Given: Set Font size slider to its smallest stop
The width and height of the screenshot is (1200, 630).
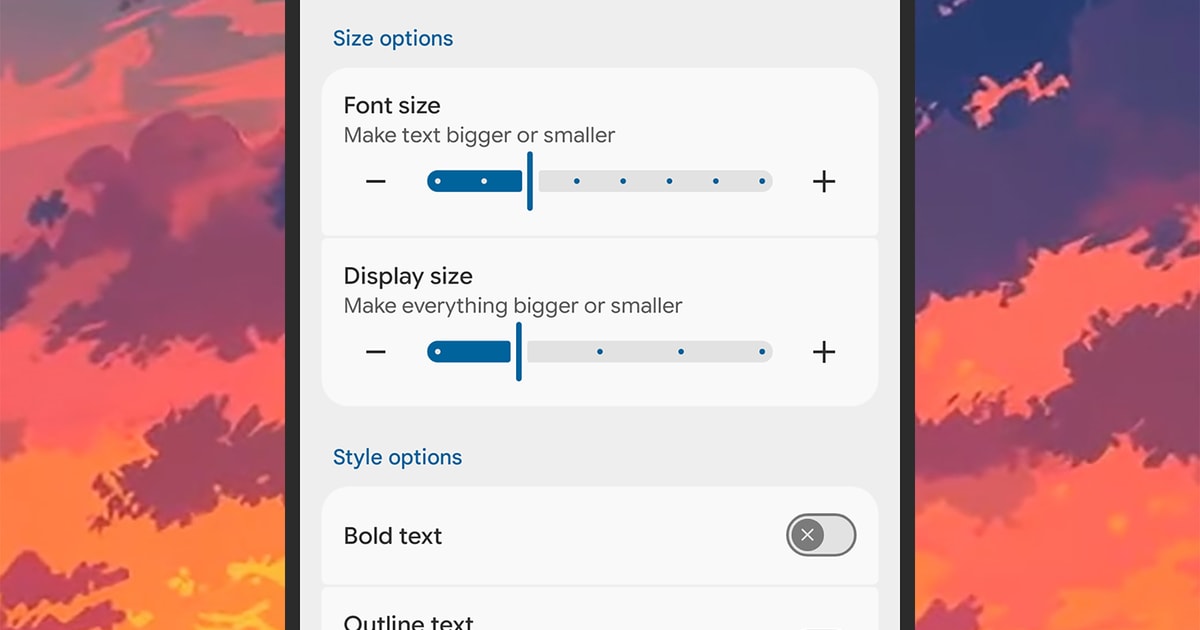Looking at the screenshot, I should click(x=438, y=181).
